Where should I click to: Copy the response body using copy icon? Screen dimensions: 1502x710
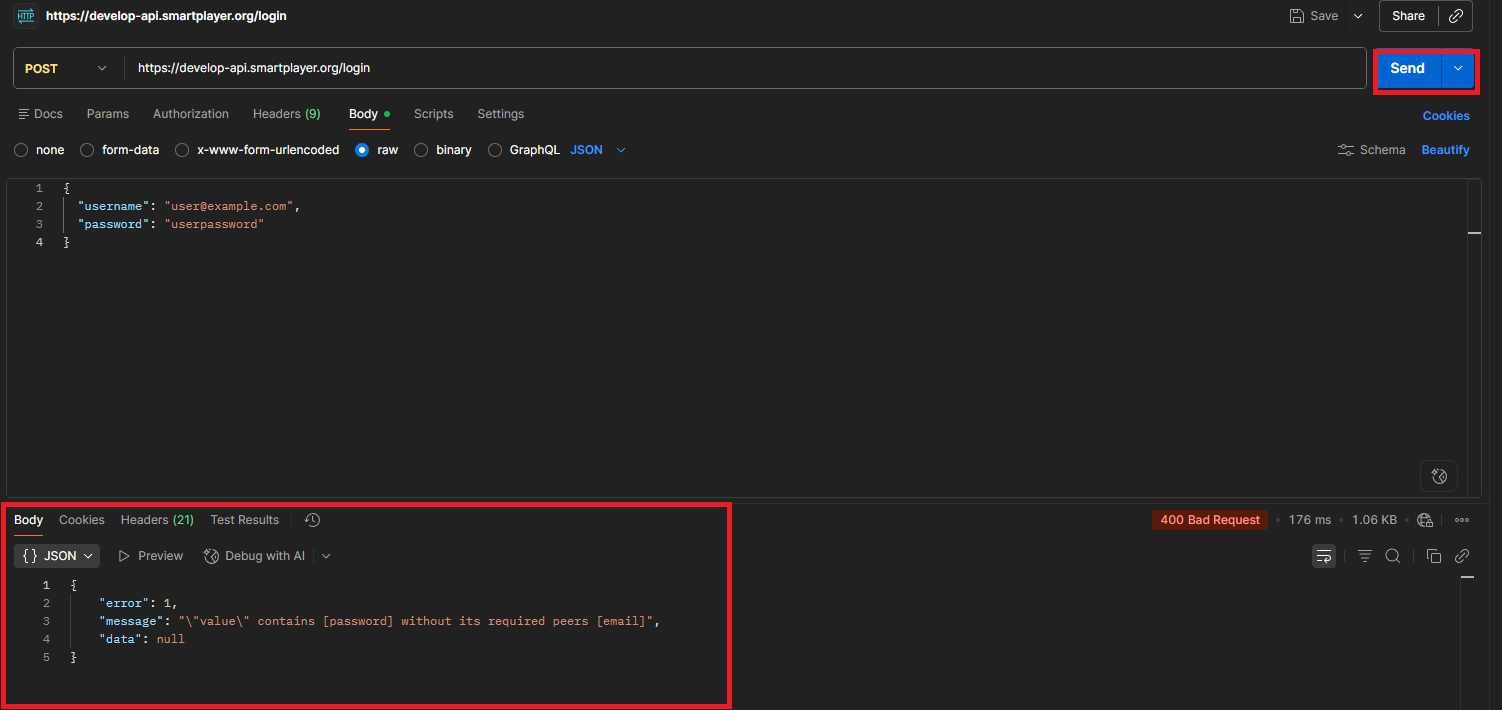pos(1433,556)
